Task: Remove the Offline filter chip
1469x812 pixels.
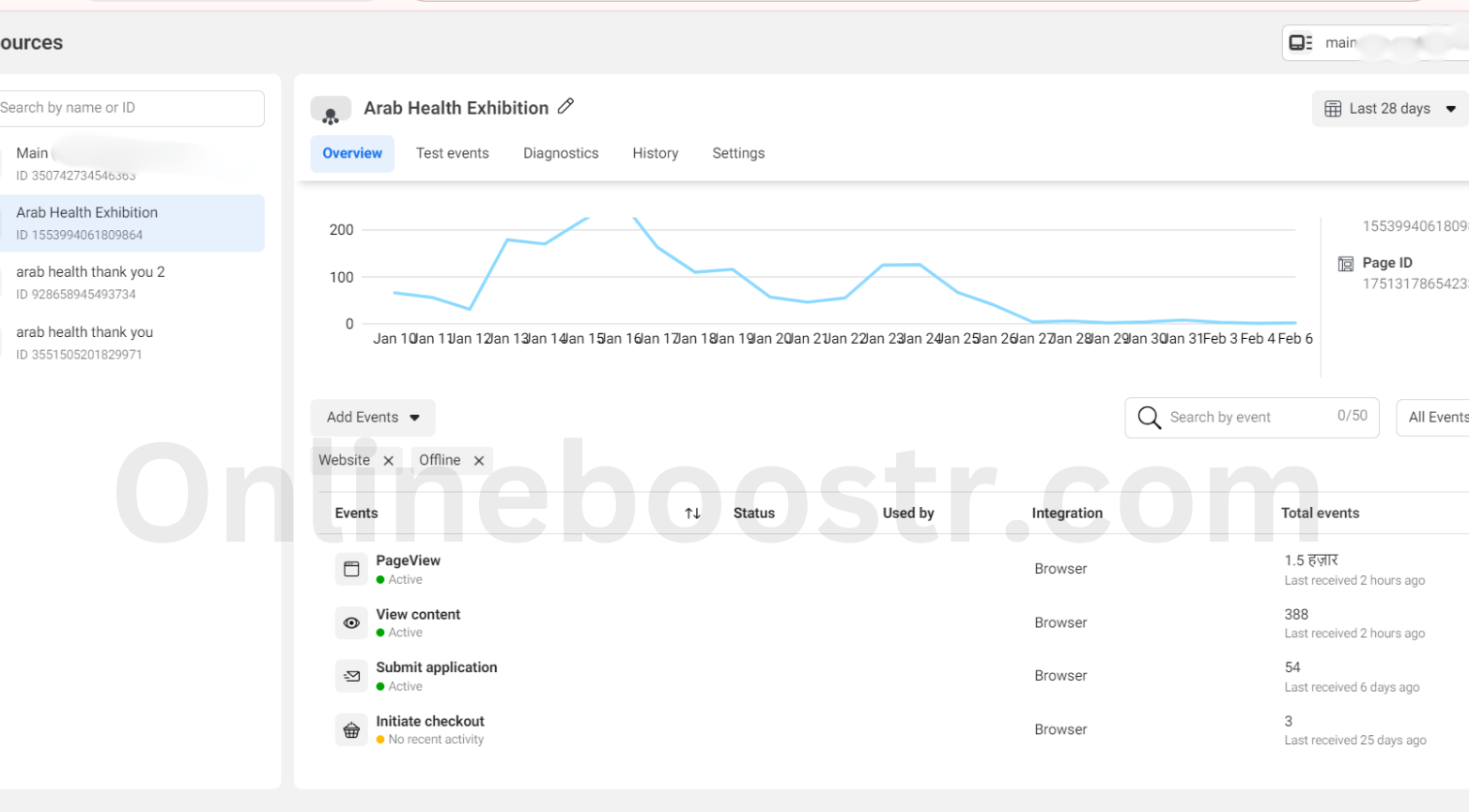Action: click(479, 461)
